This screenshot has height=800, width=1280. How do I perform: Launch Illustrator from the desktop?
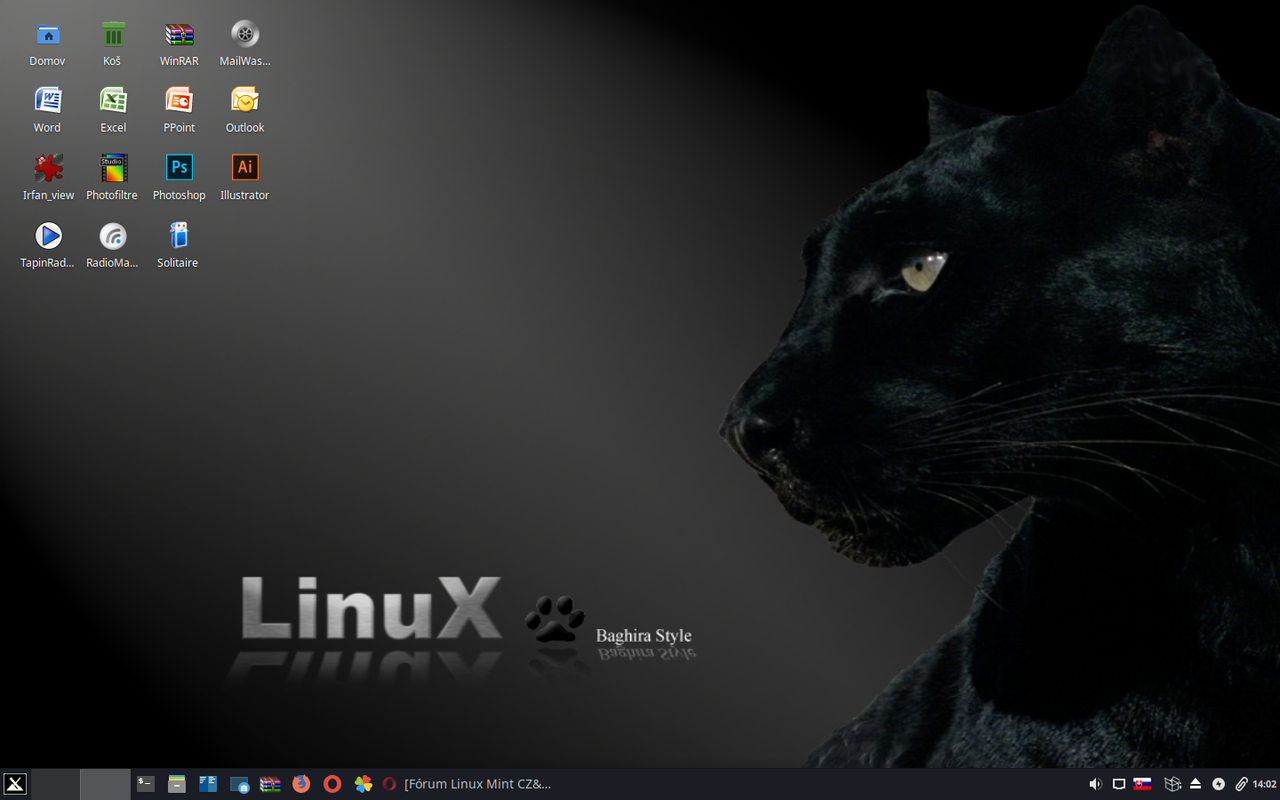tap(245, 178)
